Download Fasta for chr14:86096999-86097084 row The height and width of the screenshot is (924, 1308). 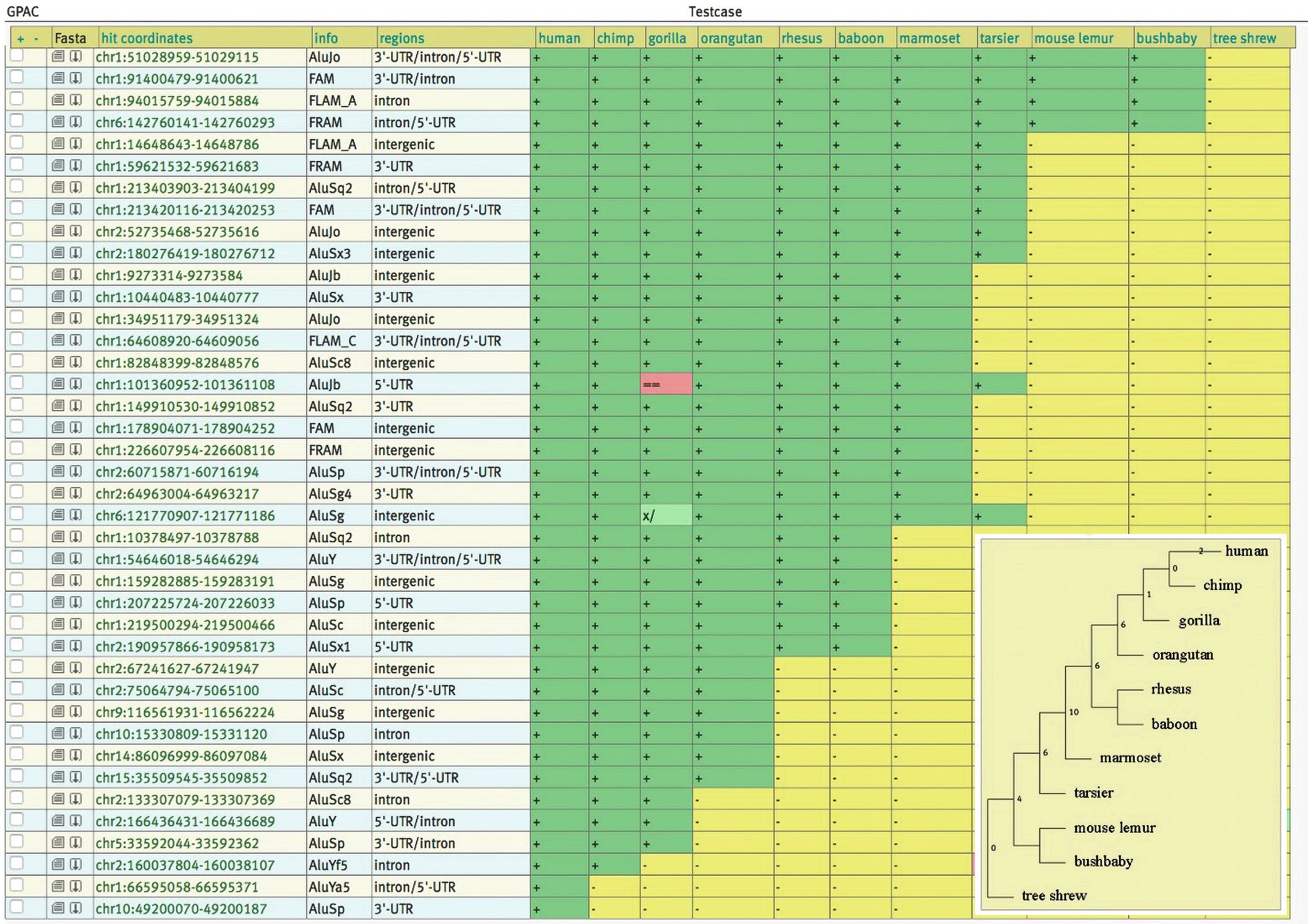(76, 756)
